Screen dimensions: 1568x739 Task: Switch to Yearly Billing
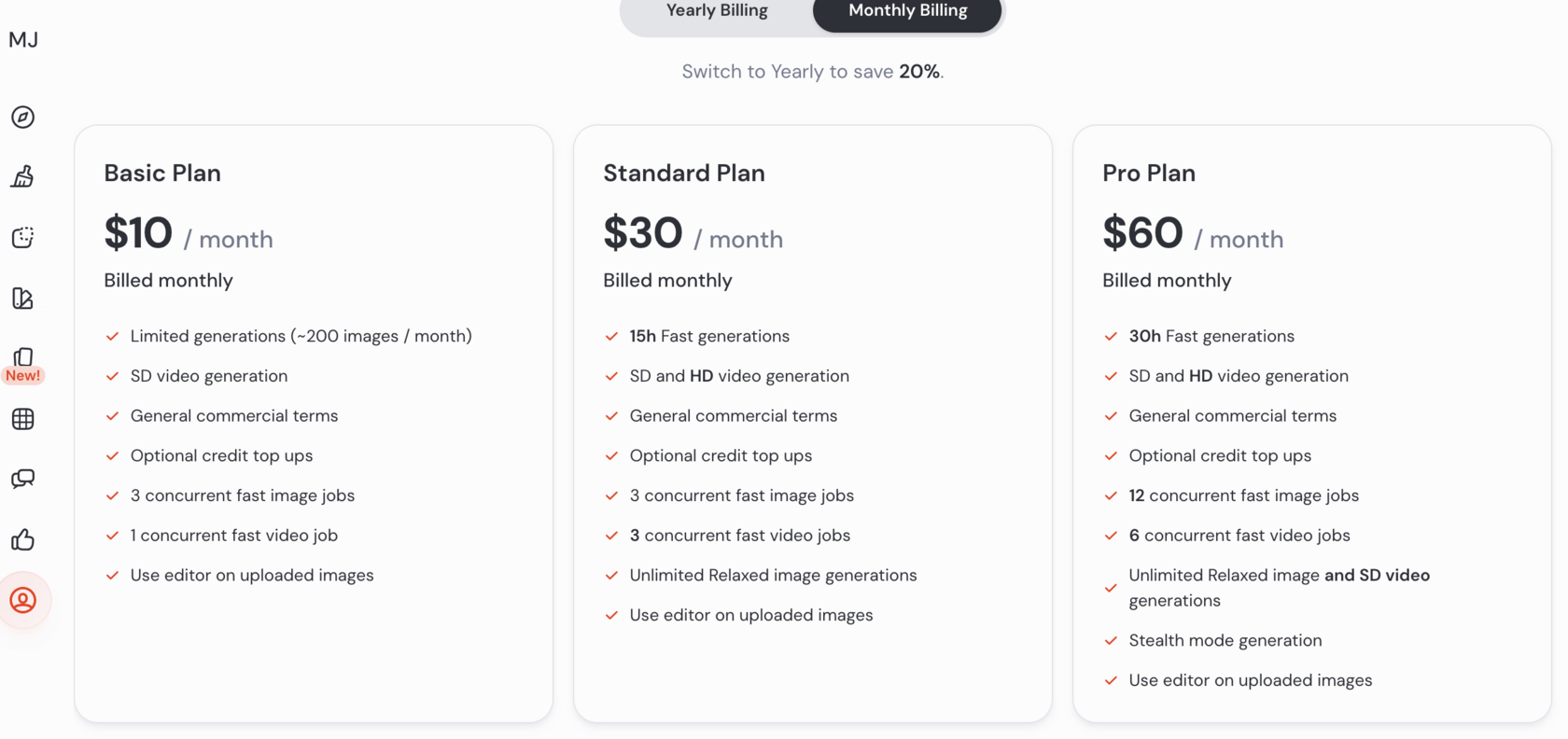[x=717, y=11]
